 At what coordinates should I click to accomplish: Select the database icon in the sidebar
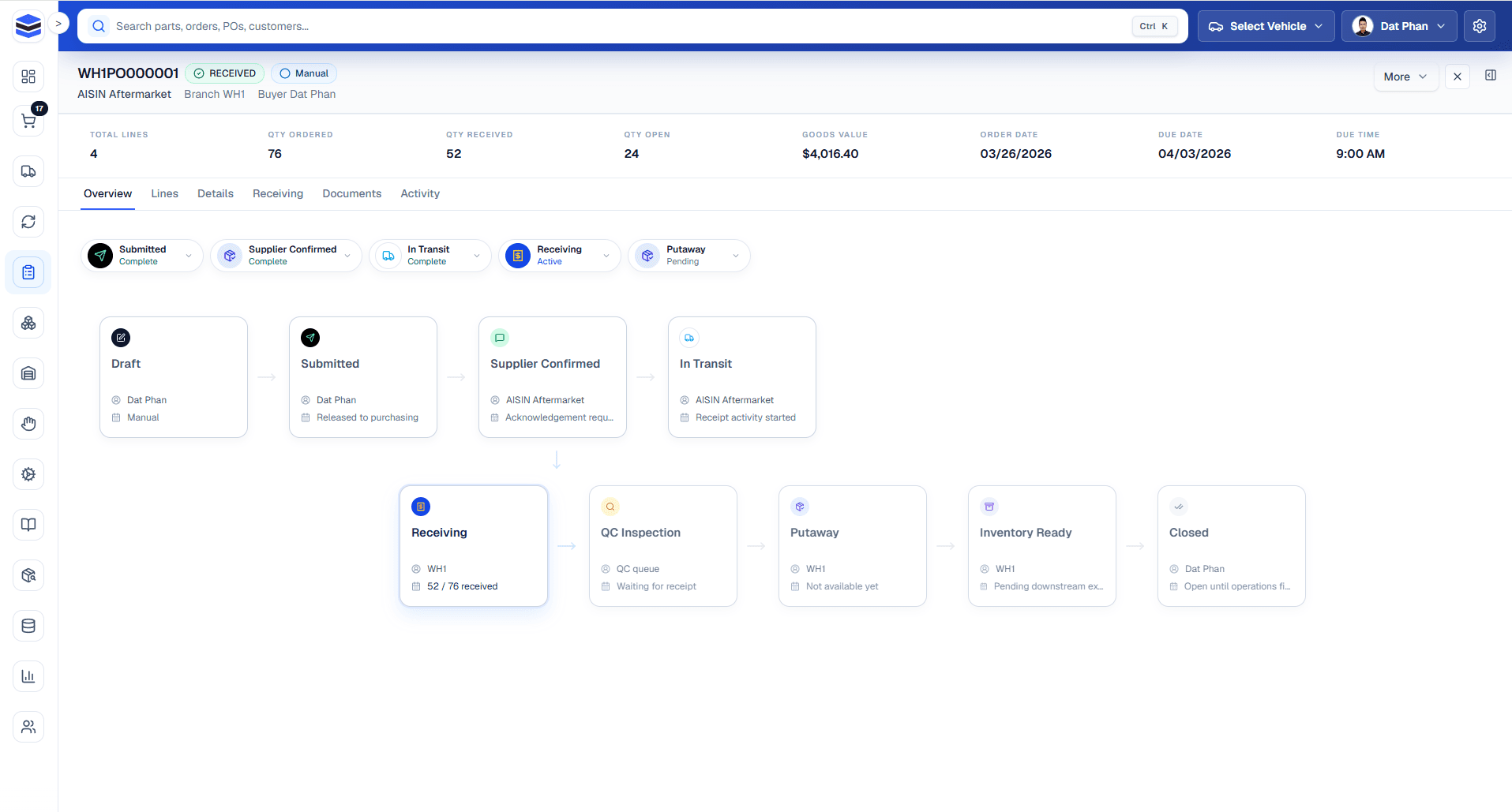pos(28,626)
